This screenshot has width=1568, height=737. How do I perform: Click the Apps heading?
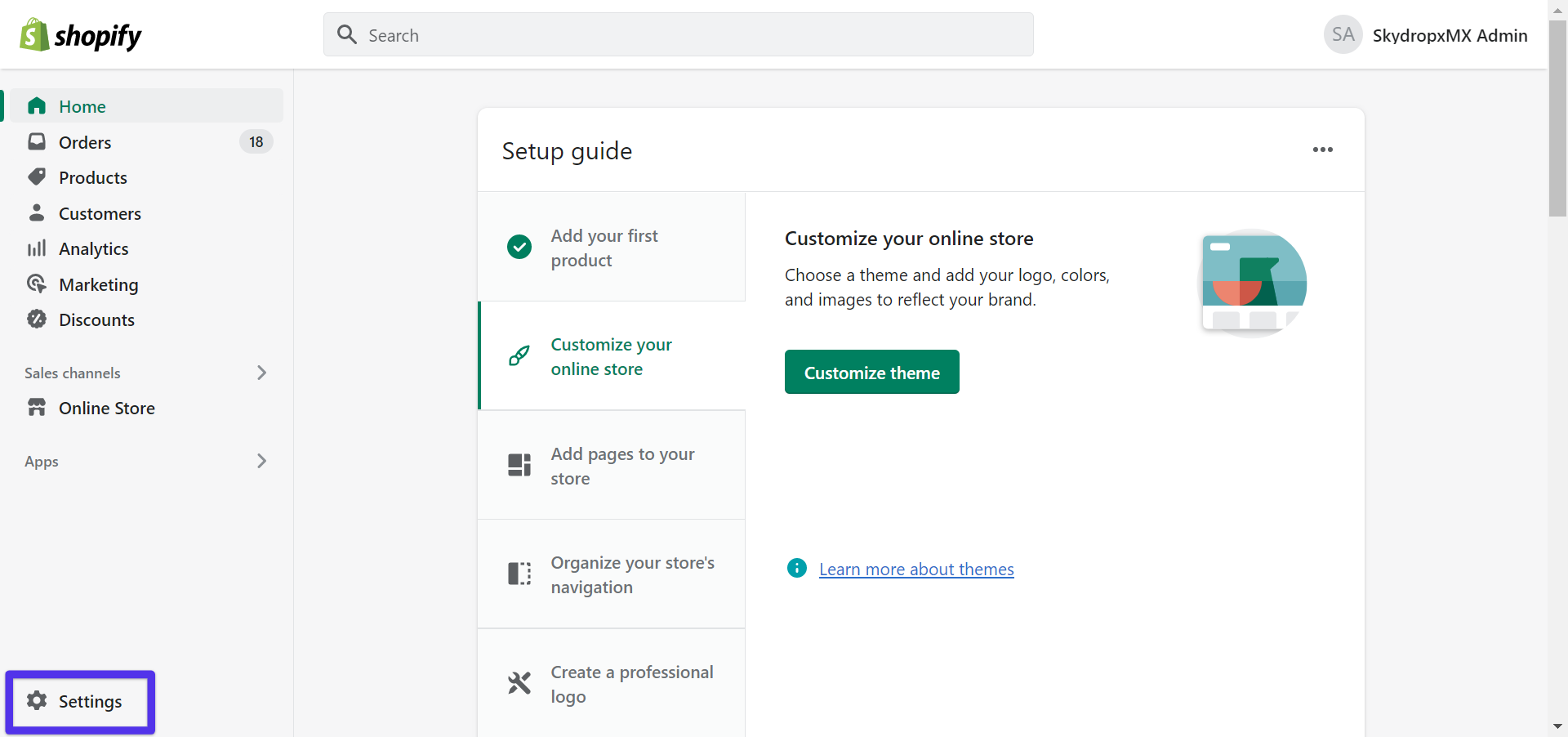[42, 462]
